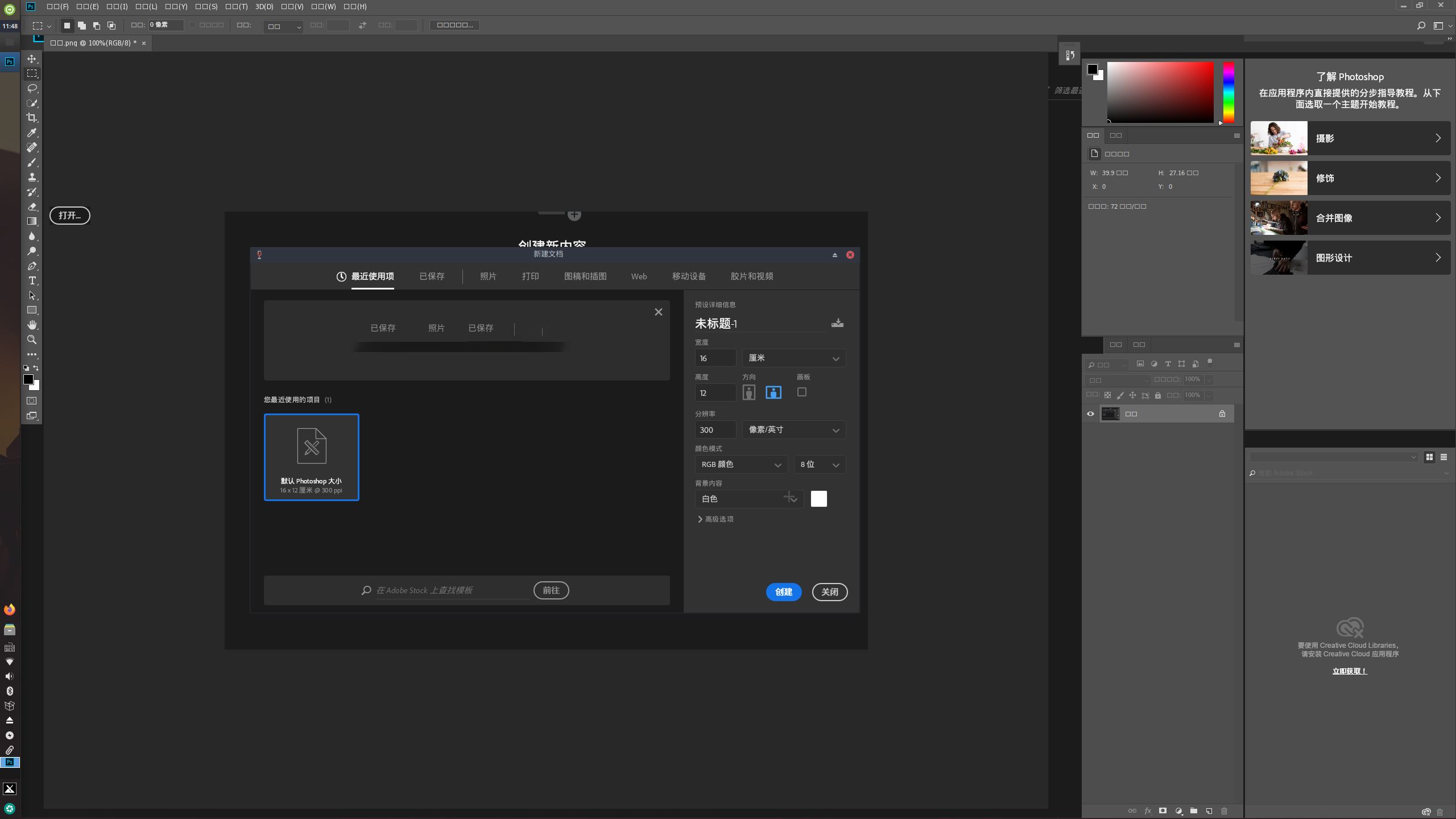Toggle portrait orientation icon
Screen dimensions: 1456x819
(x=749, y=392)
